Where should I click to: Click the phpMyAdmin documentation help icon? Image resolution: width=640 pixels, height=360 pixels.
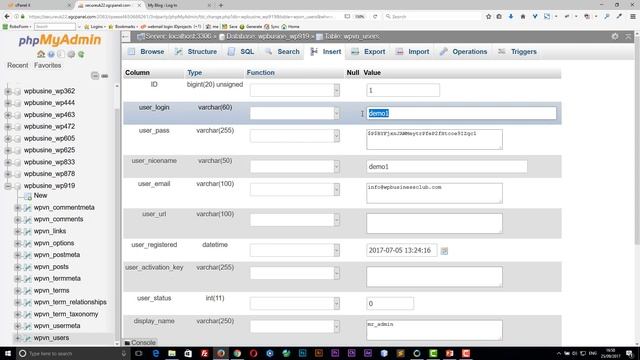click(51, 54)
